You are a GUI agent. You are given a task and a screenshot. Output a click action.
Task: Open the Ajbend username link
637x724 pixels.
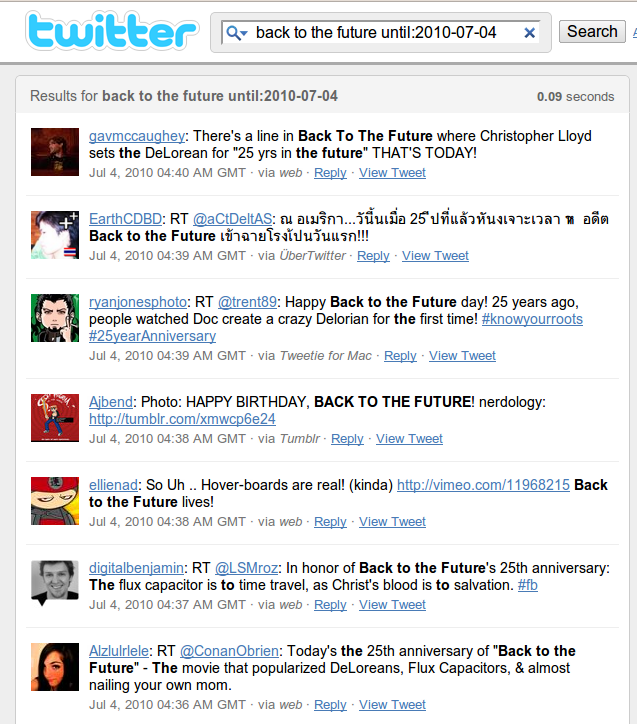point(111,402)
